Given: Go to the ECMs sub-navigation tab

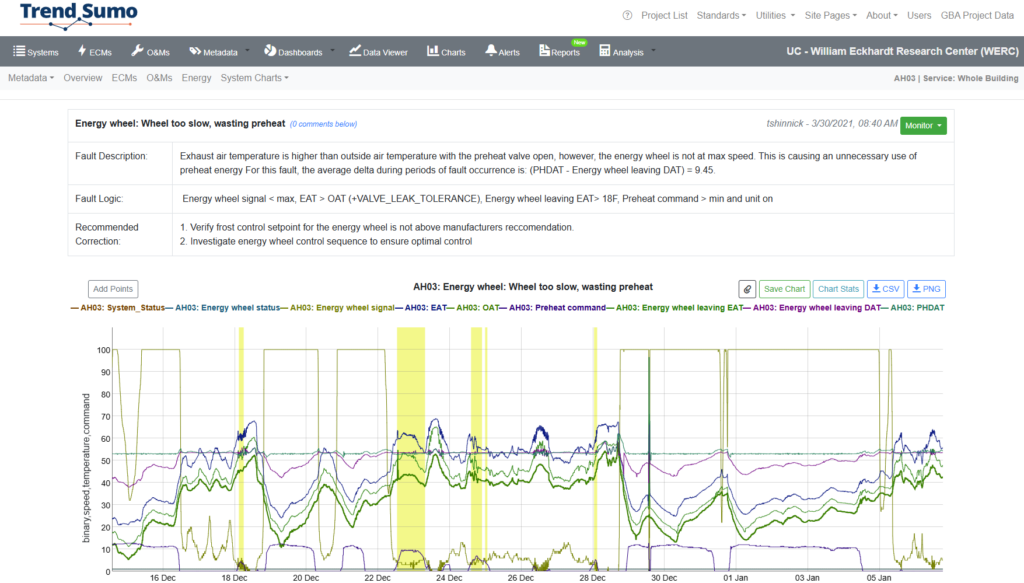Looking at the screenshot, I should (124, 78).
